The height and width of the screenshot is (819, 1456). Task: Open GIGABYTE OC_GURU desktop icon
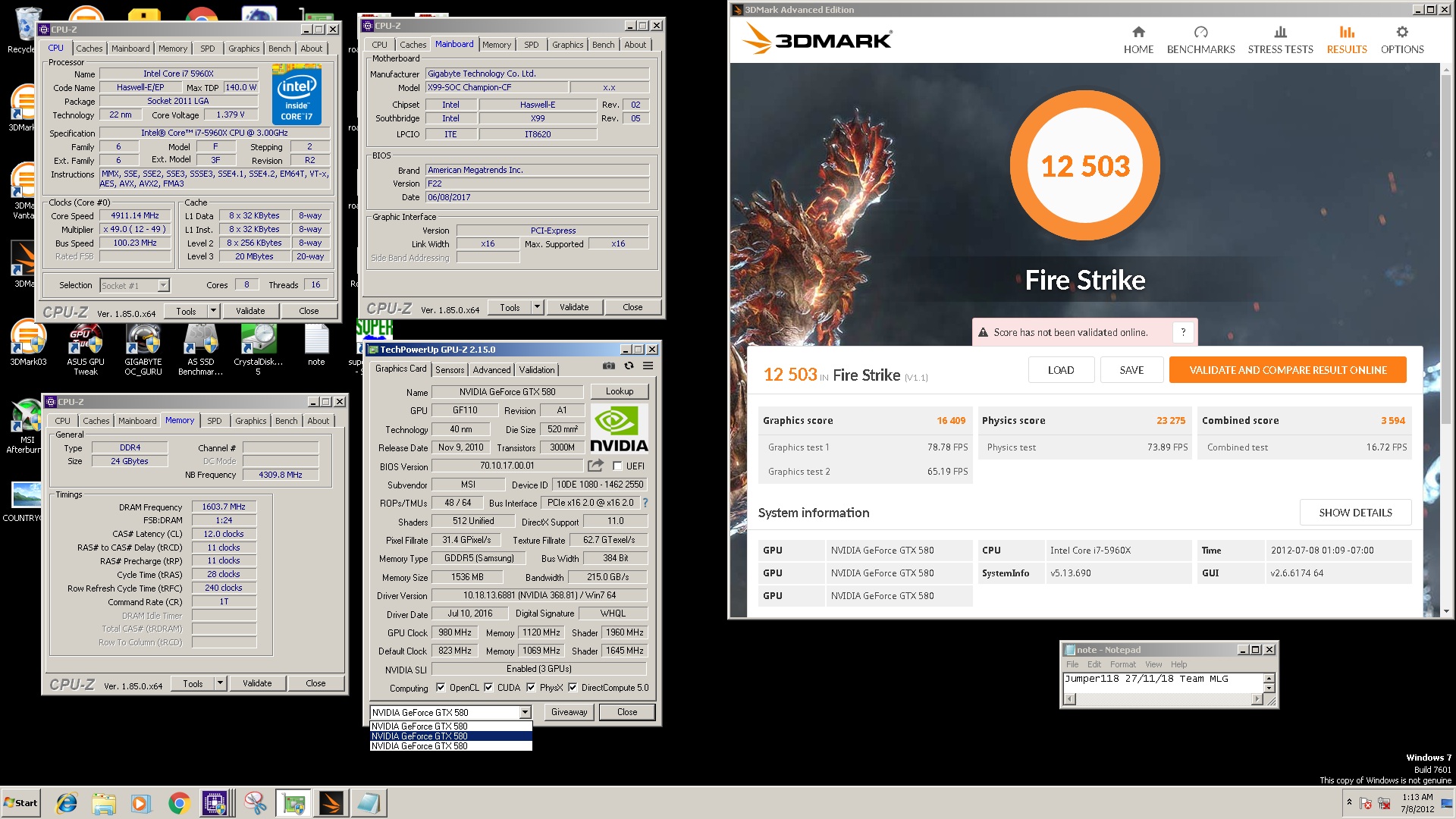[x=143, y=349]
